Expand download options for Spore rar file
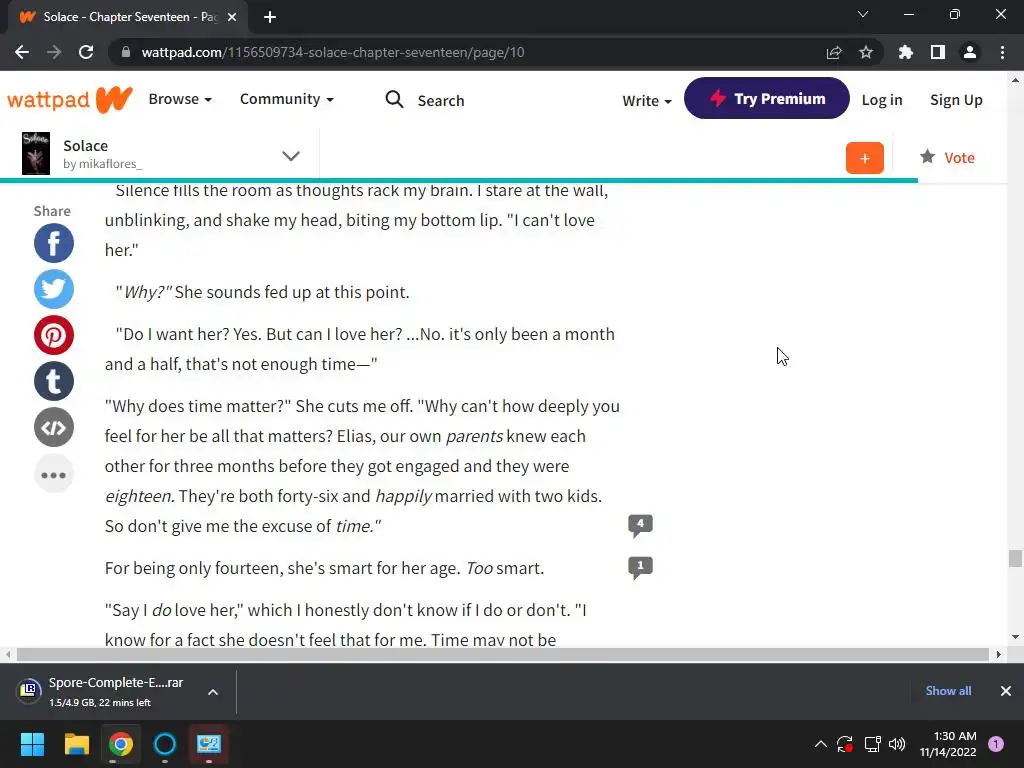 (213, 692)
